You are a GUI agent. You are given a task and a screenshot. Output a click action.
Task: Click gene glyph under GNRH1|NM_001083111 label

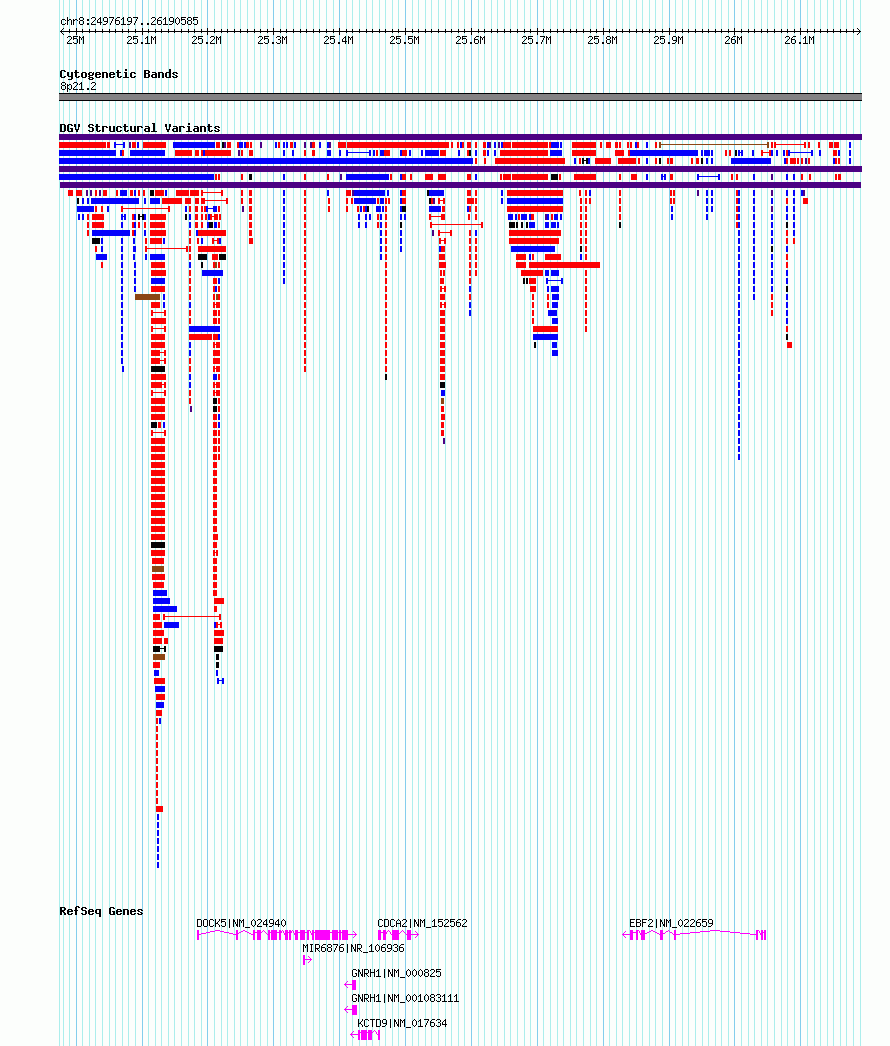[x=350, y=1010]
